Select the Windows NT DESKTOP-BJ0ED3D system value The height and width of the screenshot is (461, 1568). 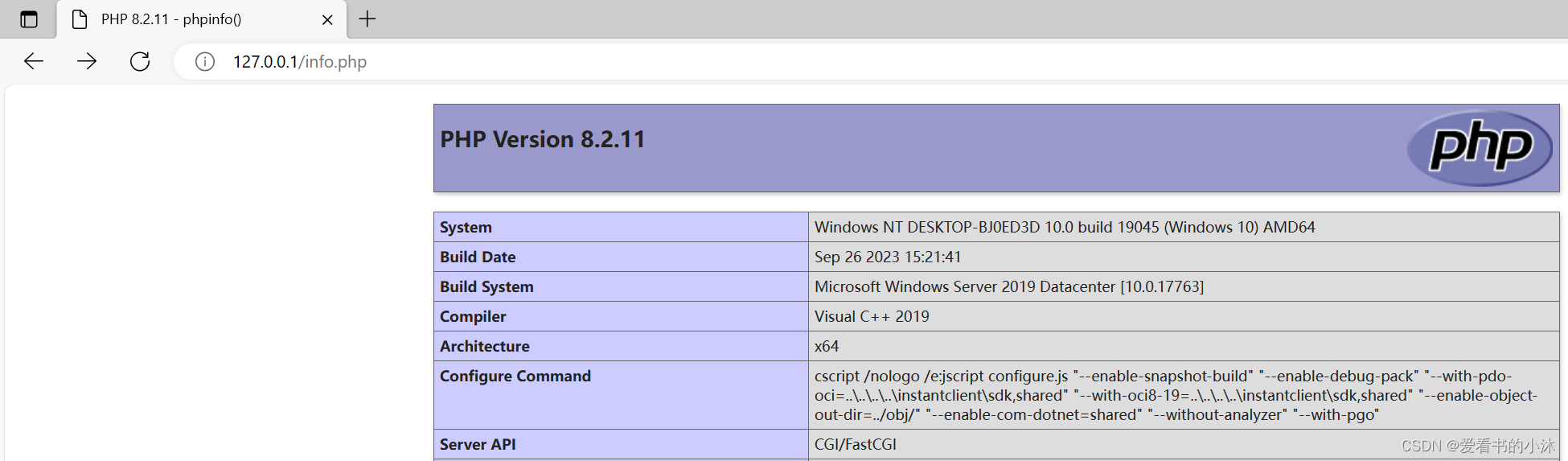click(x=1065, y=228)
